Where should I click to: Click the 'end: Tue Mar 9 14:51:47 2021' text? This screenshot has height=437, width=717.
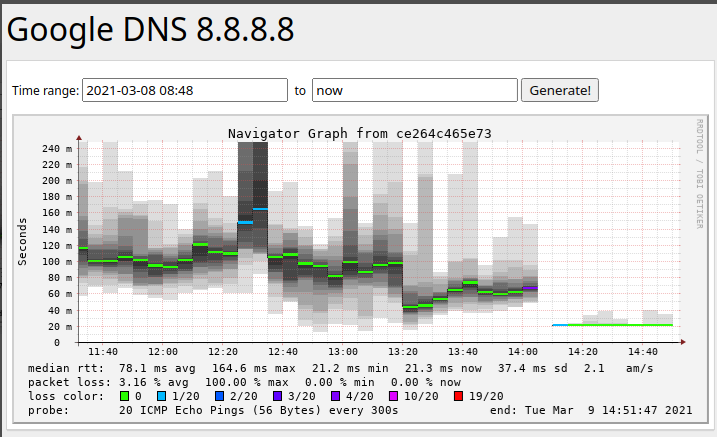[x=591, y=410]
